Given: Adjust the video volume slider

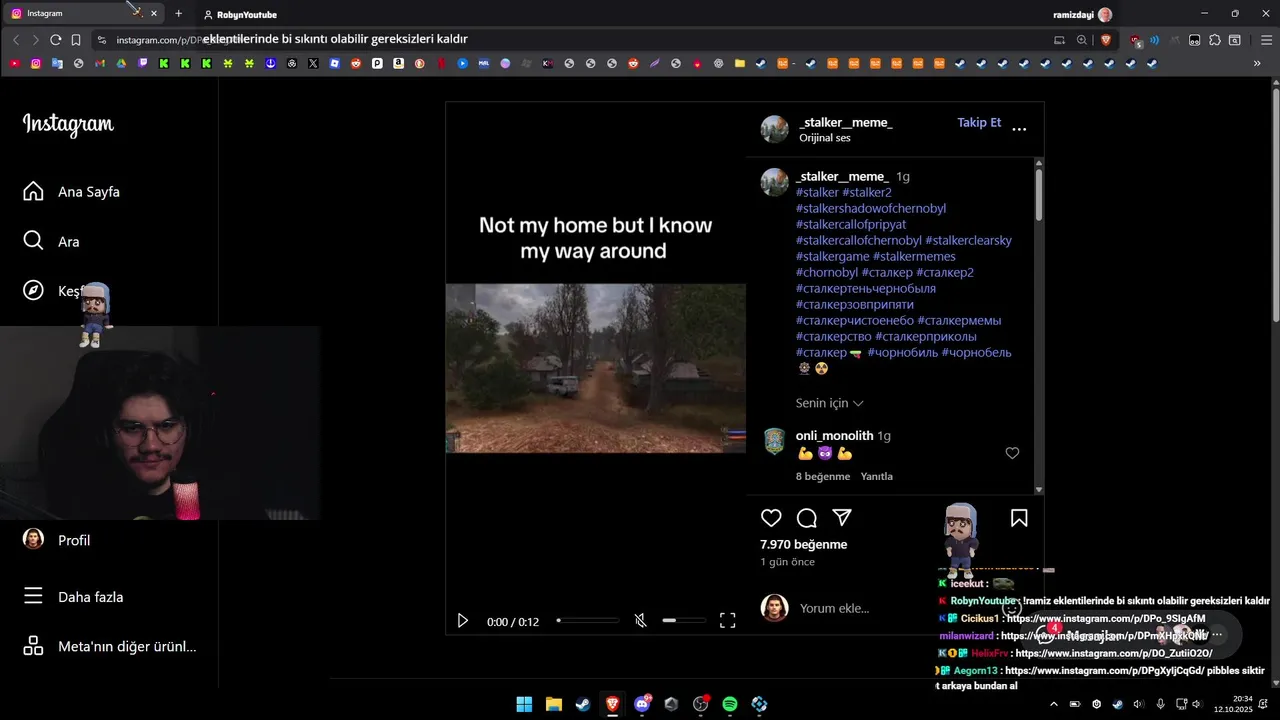Looking at the screenshot, I should [x=684, y=621].
